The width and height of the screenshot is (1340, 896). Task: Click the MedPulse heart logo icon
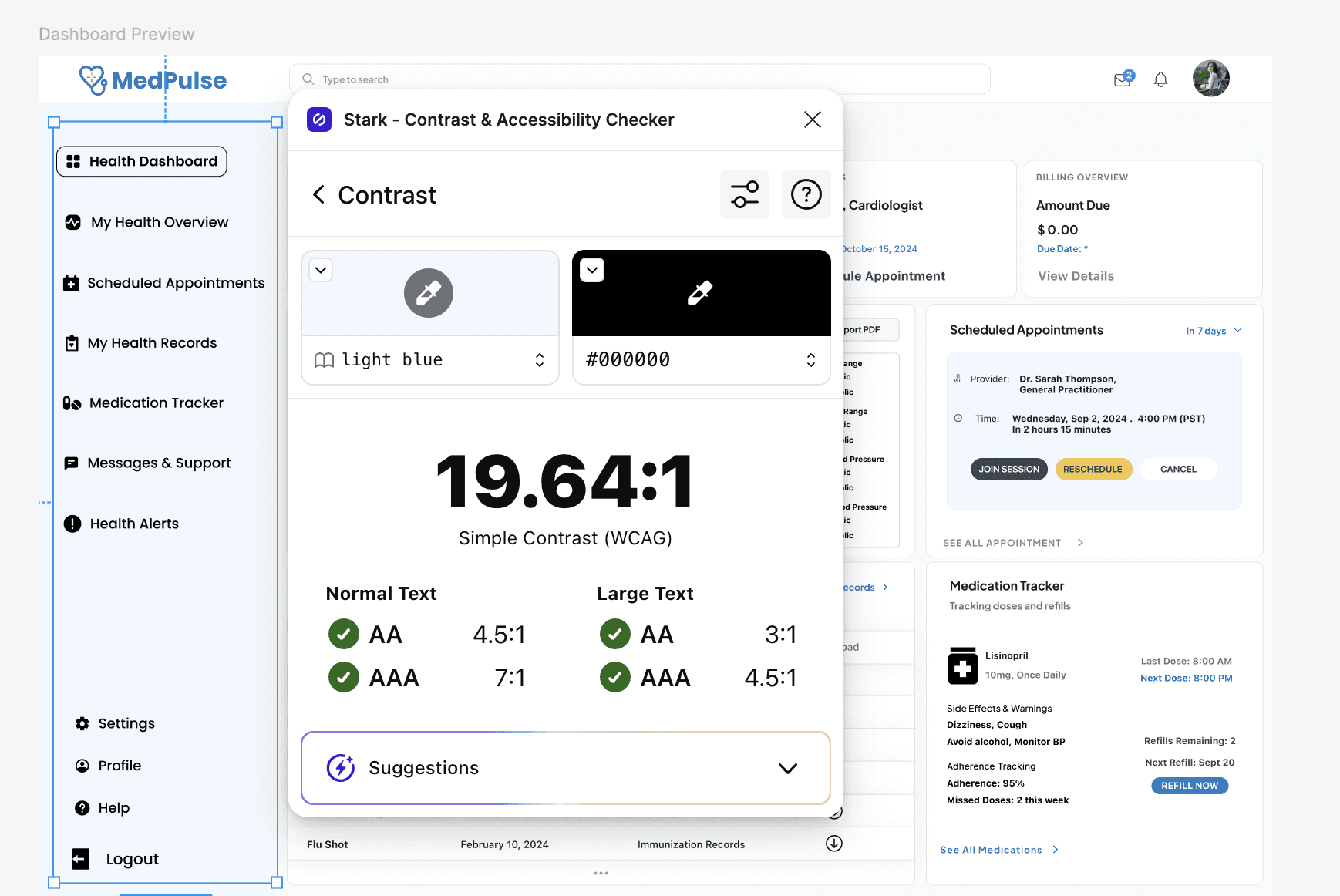pos(93,79)
